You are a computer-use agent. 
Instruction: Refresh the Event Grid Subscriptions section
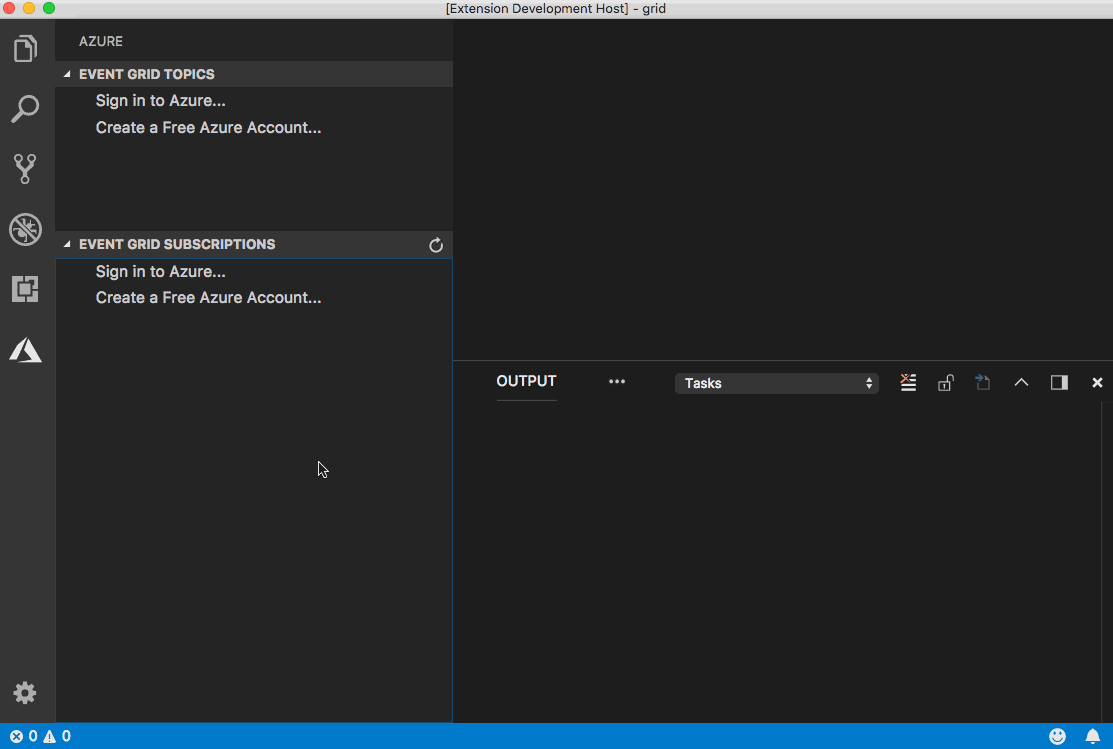coord(436,245)
